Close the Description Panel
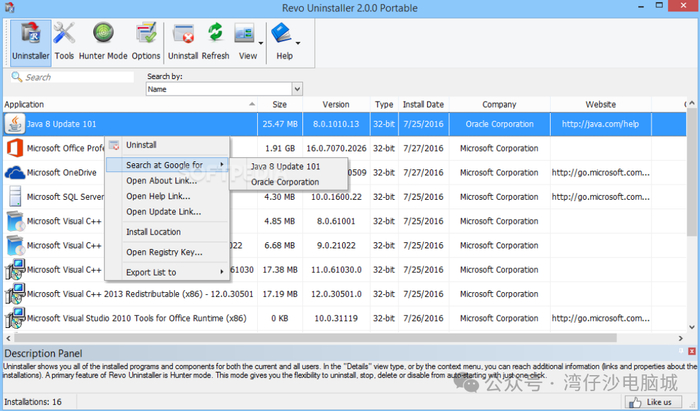This screenshot has width=700, height=411. click(x=692, y=351)
